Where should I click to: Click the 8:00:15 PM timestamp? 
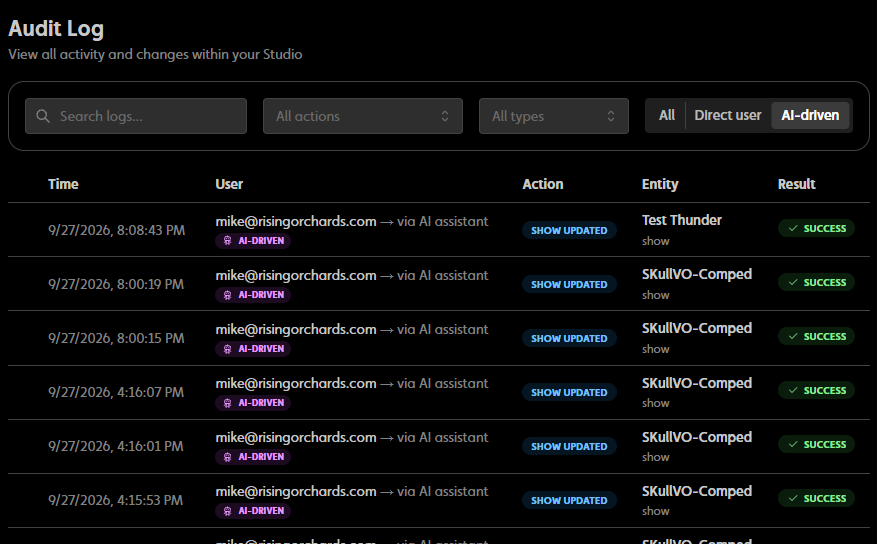click(x=116, y=338)
